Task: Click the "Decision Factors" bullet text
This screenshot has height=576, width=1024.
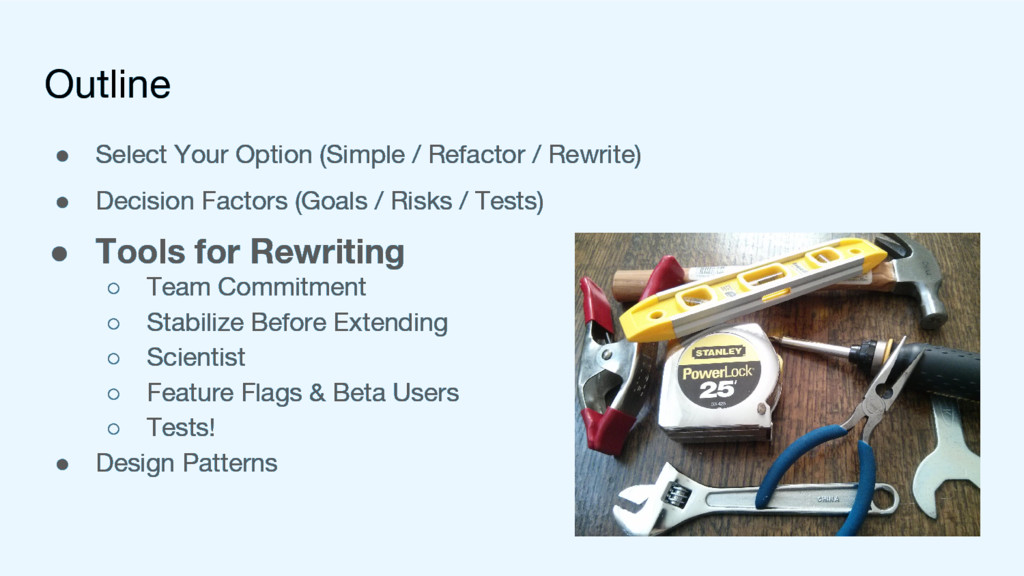Action: pyautogui.click(x=319, y=201)
